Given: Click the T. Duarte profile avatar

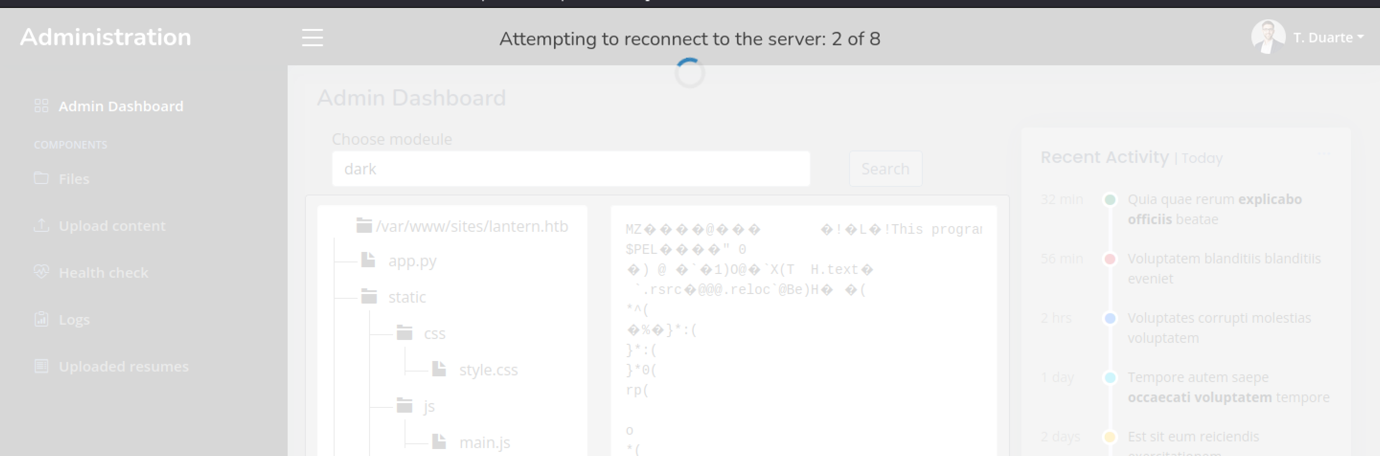Looking at the screenshot, I should click(x=1267, y=37).
